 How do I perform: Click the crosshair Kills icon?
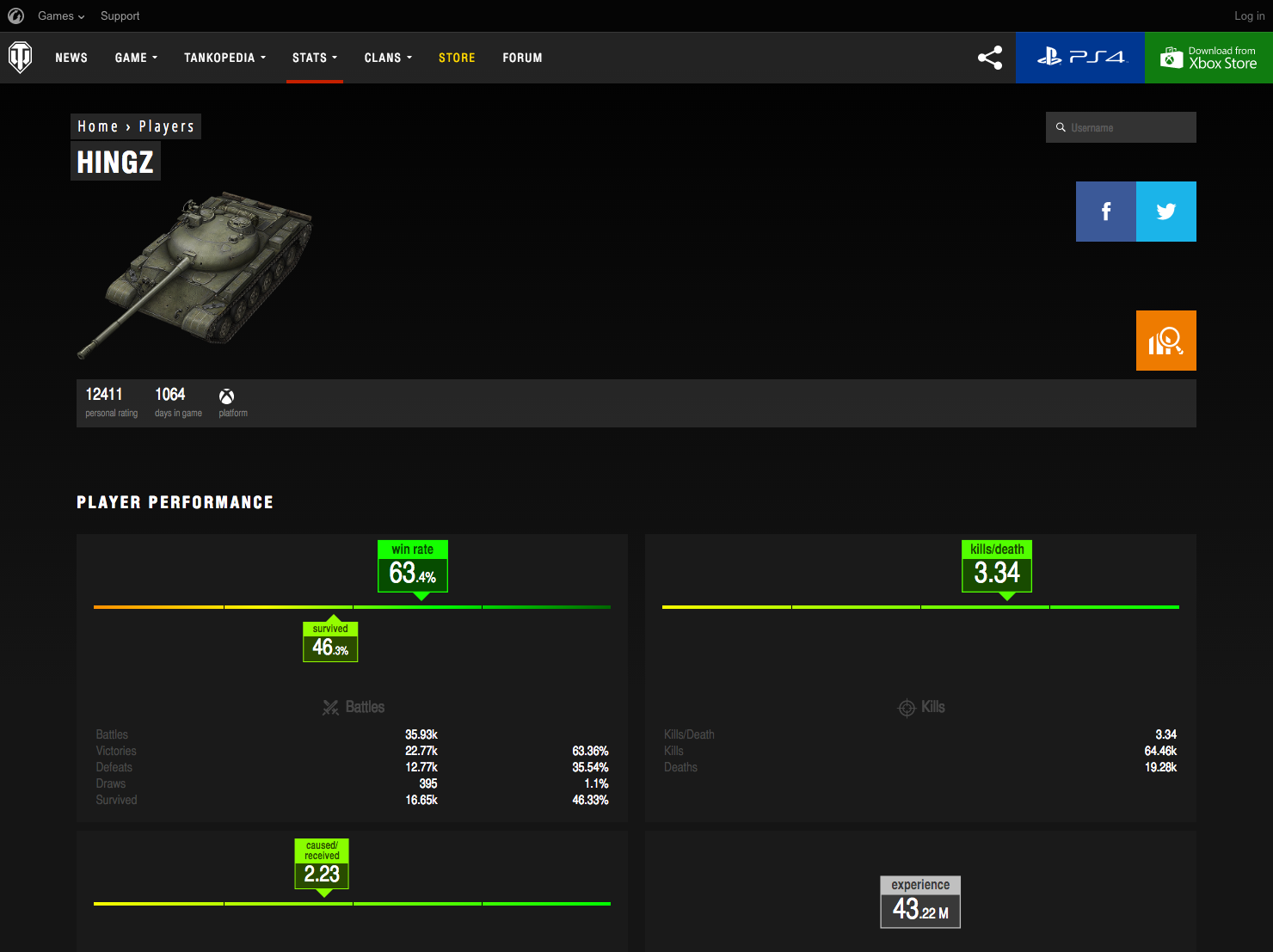[x=907, y=708]
